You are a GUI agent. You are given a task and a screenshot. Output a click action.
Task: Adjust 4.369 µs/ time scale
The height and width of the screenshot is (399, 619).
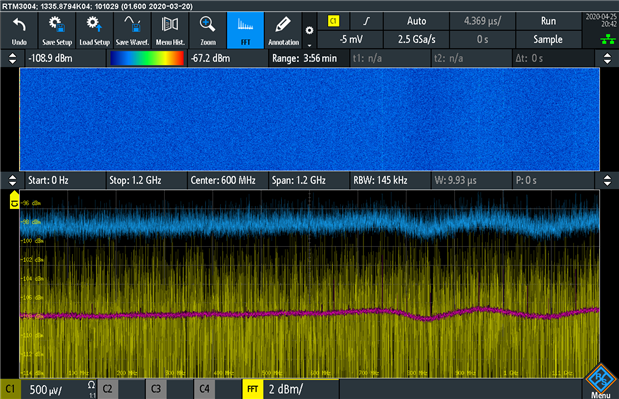tap(482, 21)
